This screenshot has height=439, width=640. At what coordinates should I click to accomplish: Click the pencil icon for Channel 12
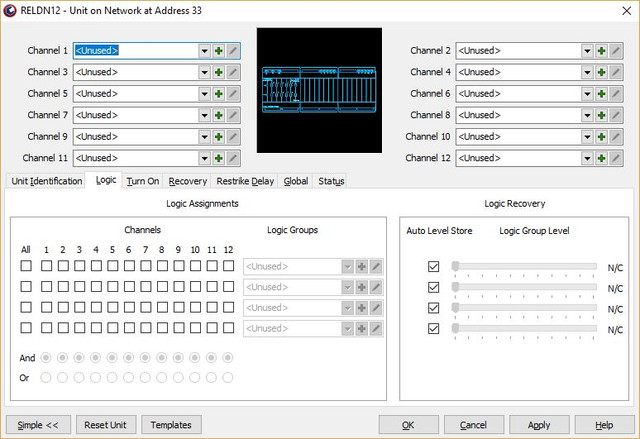(616, 158)
